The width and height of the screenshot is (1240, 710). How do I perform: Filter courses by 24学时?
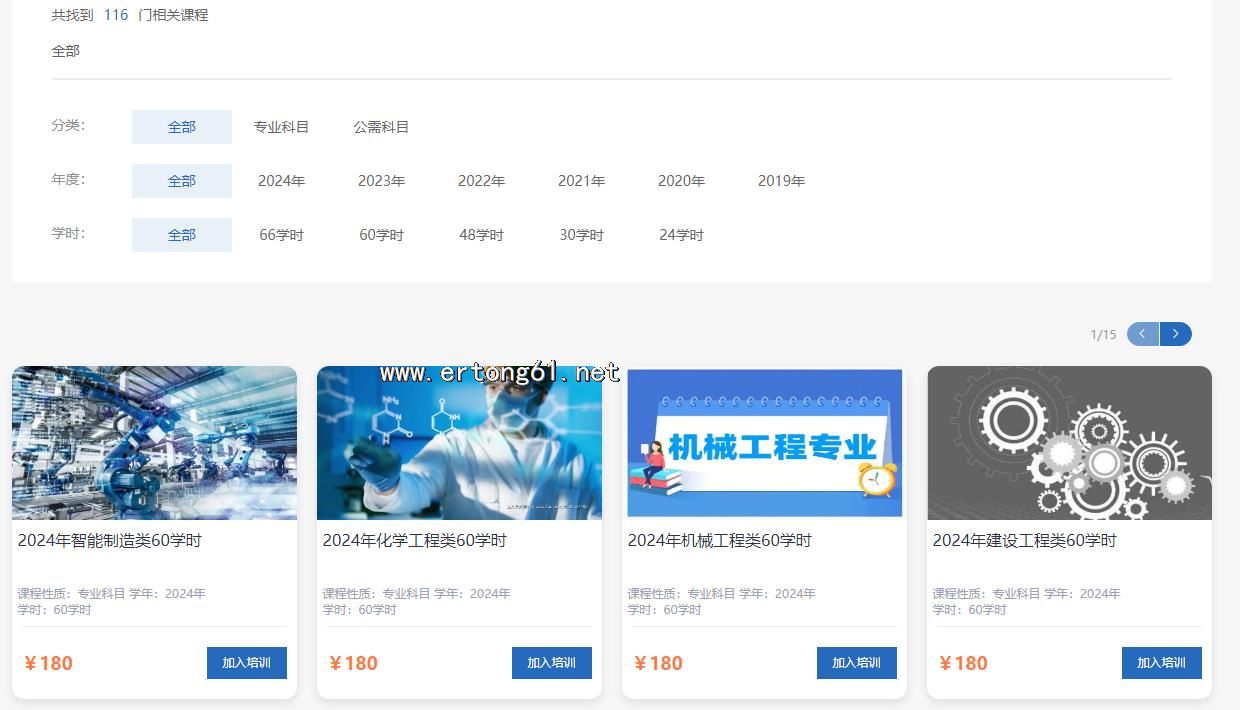coord(681,235)
